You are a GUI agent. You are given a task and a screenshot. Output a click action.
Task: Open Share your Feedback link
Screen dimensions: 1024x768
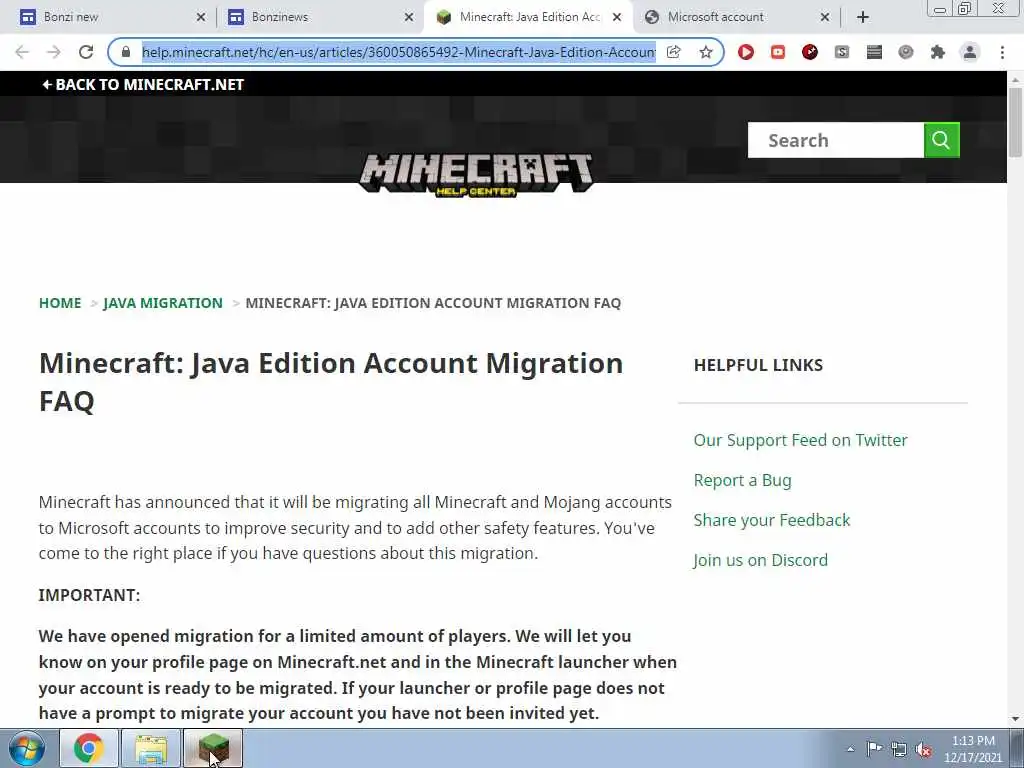coord(771,520)
